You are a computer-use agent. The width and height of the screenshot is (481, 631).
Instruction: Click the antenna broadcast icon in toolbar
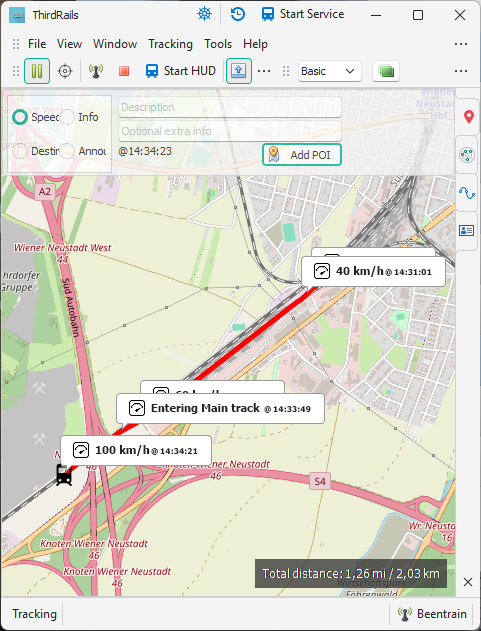pos(95,71)
